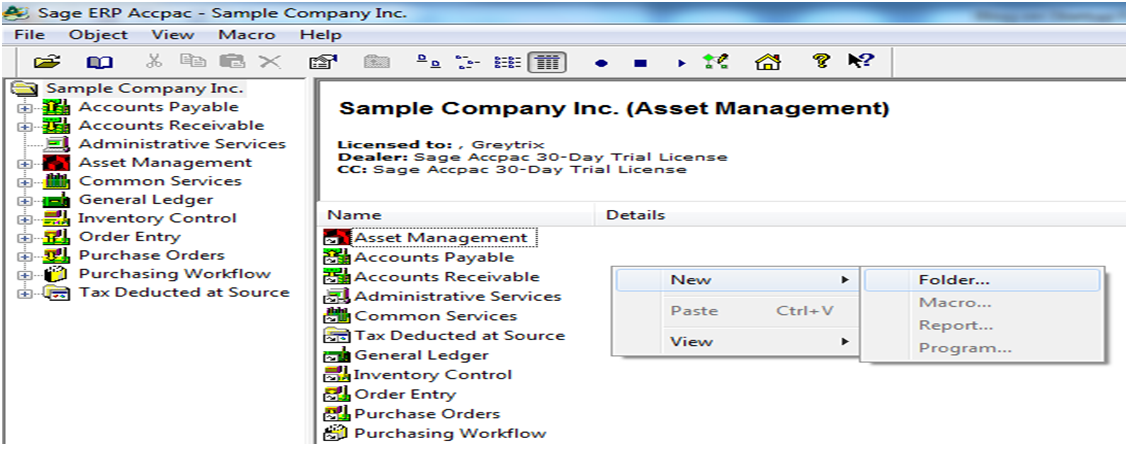Select Order Entry in the name list
This screenshot has width=1128, height=452.
405,394
